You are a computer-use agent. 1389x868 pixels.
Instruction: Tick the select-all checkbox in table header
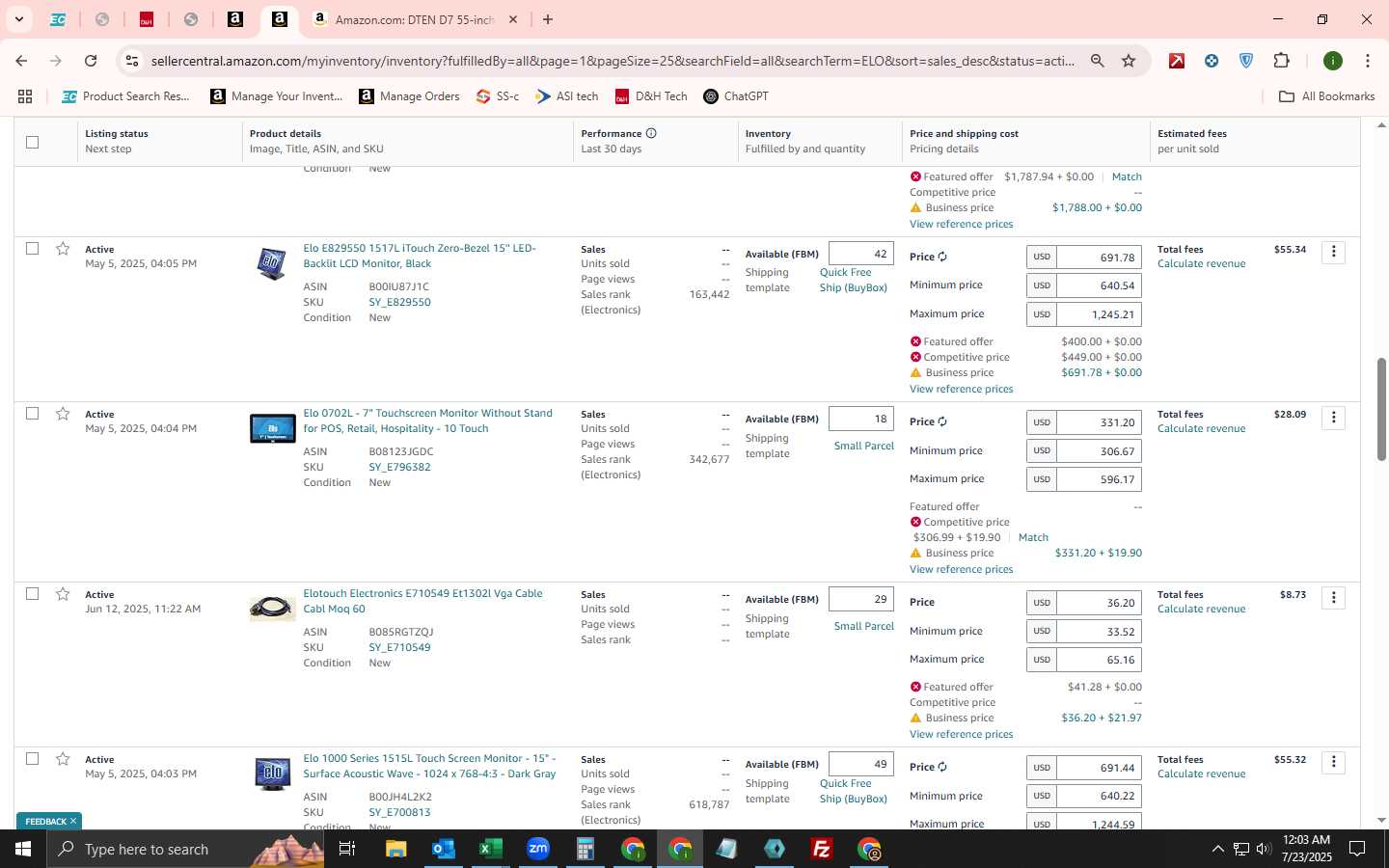click(32, 142)
